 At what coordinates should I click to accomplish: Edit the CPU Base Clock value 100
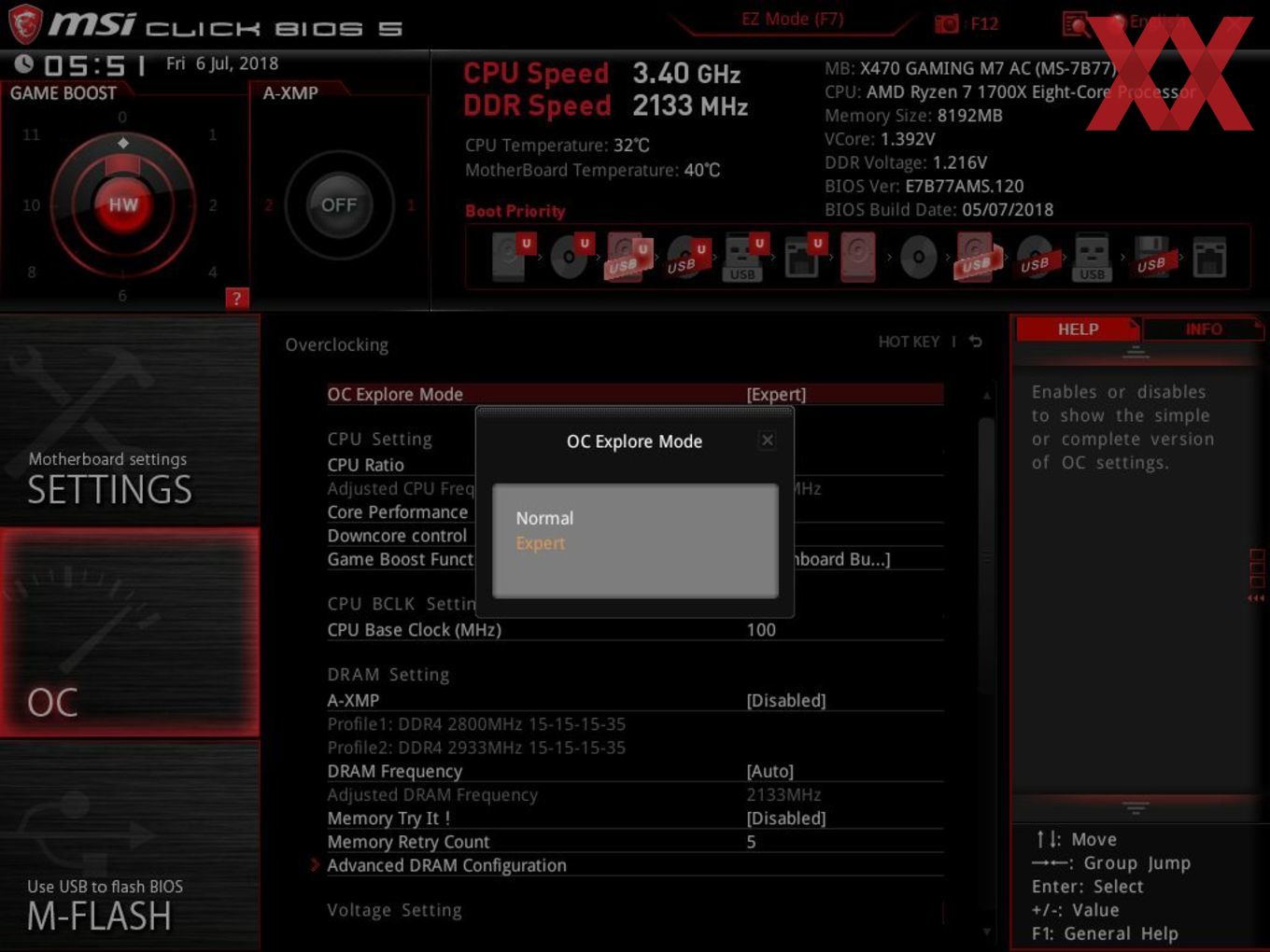click(x=761, y=630)
